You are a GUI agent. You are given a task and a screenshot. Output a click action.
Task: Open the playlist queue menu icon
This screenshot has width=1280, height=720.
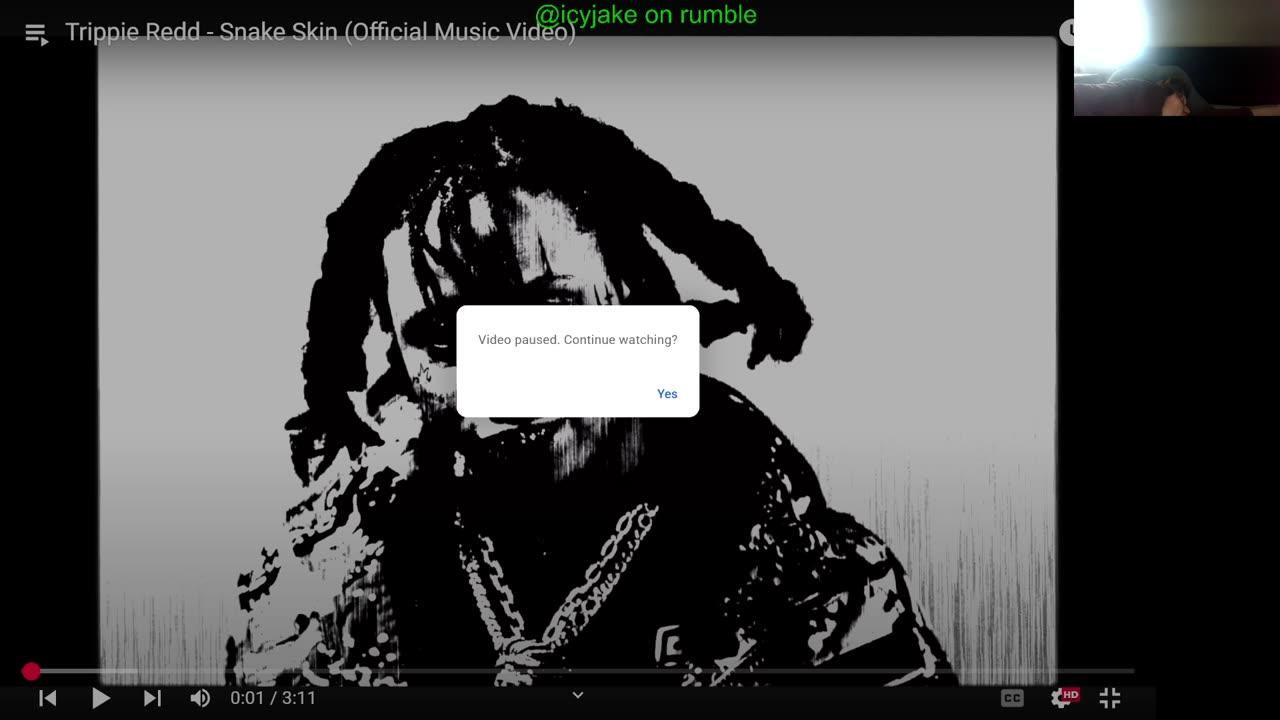[36, 35]
